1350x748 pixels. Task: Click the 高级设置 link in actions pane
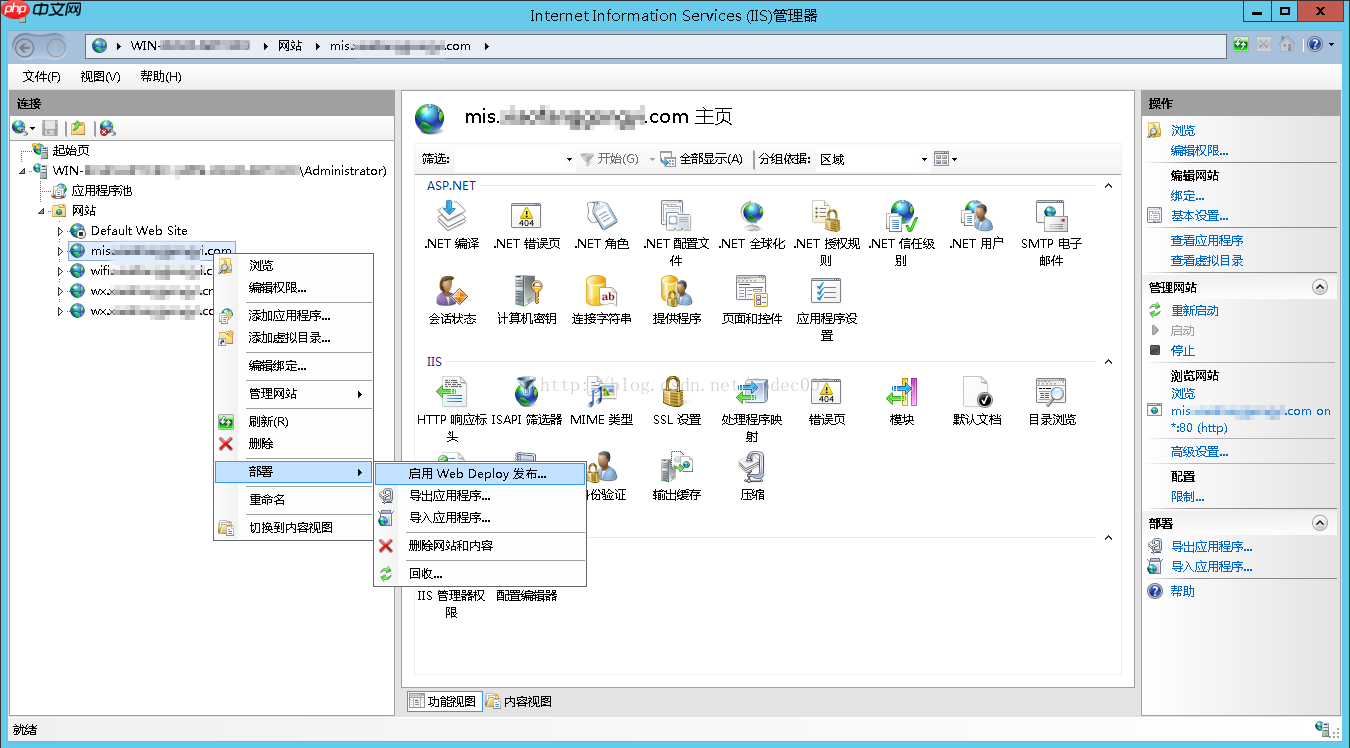pyautogui.click(x=1199, y=452)
